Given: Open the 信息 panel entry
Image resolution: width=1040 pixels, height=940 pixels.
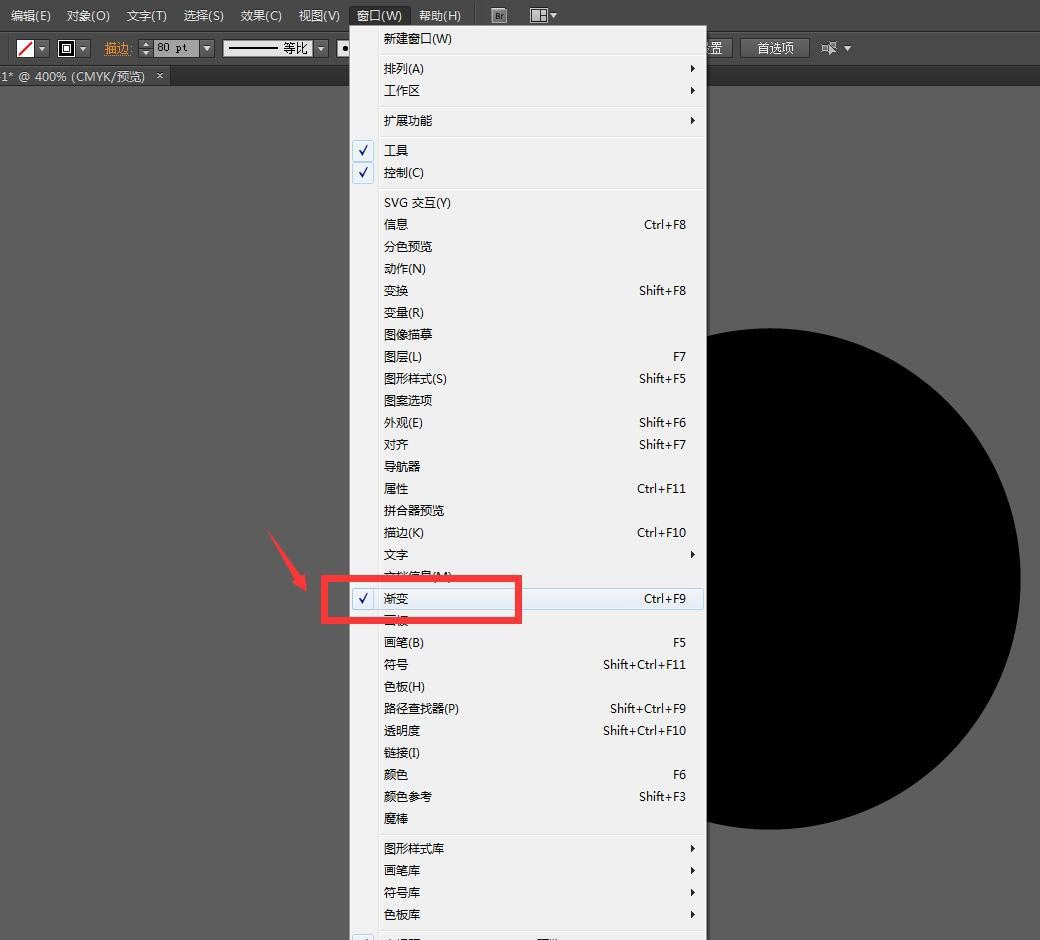Looking at the screenshot, I should pos(527,224).
